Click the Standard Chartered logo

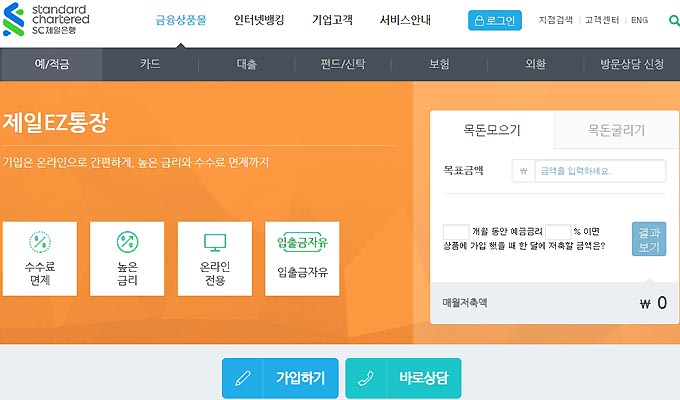[46, 20]
